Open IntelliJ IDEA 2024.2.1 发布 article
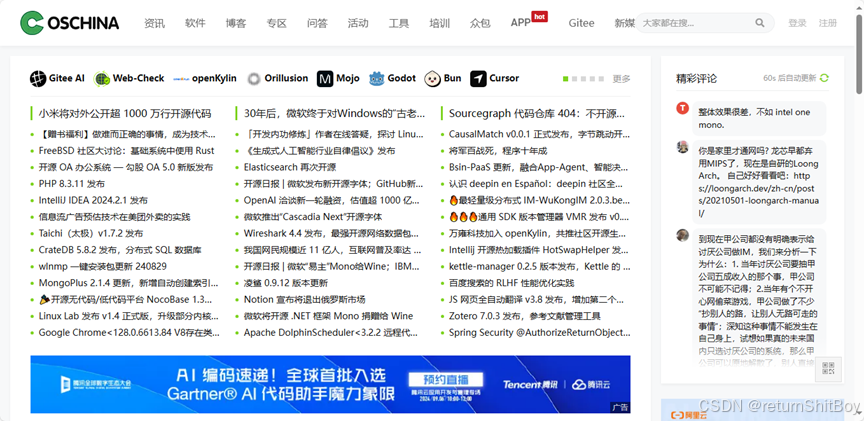 93,200
